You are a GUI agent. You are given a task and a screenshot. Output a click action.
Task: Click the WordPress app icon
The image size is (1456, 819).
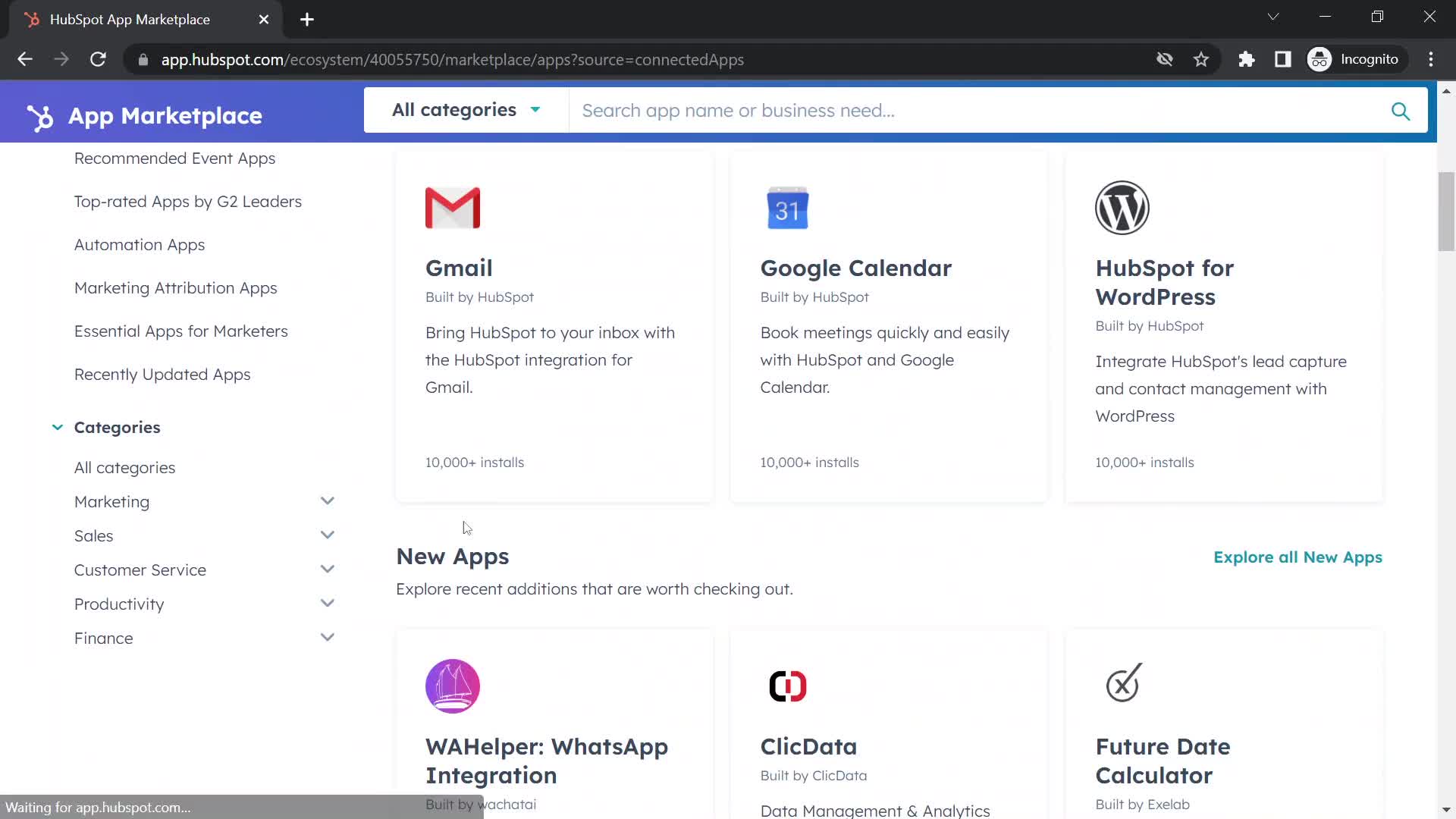point(1122,207)
